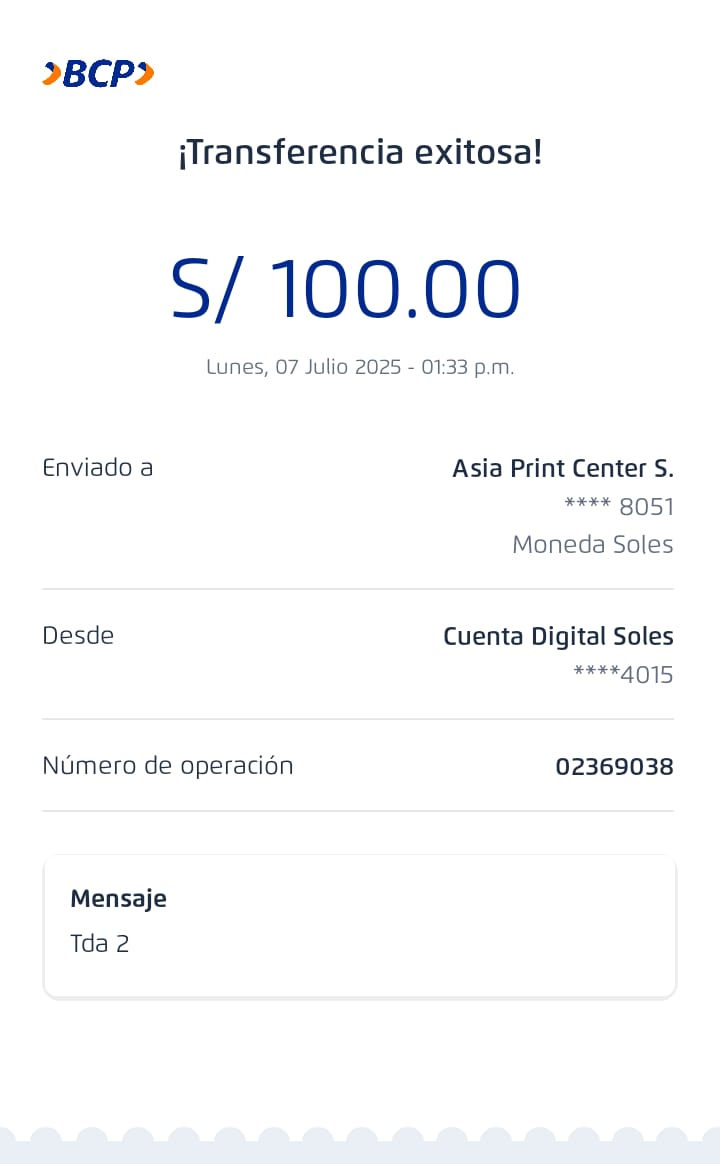This screenshot has height=1164, width=720.
Task: Tap the 100.00 transfer amount
Action: tap(395, 289)
